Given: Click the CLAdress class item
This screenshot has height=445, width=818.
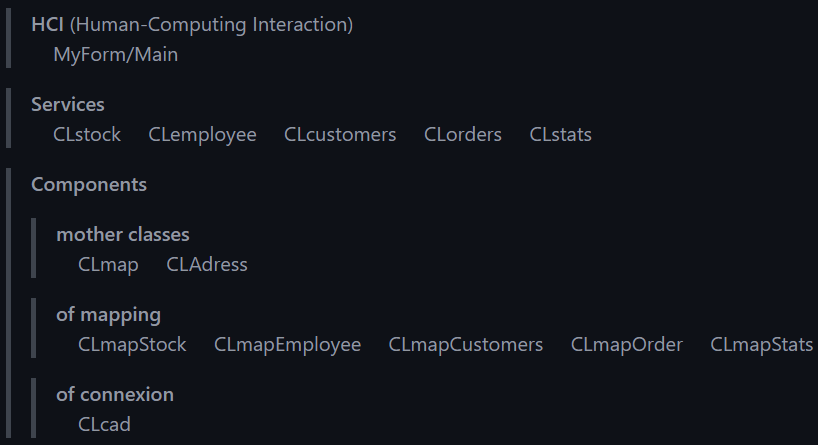Looking at the screenshot, I should 206,264.
